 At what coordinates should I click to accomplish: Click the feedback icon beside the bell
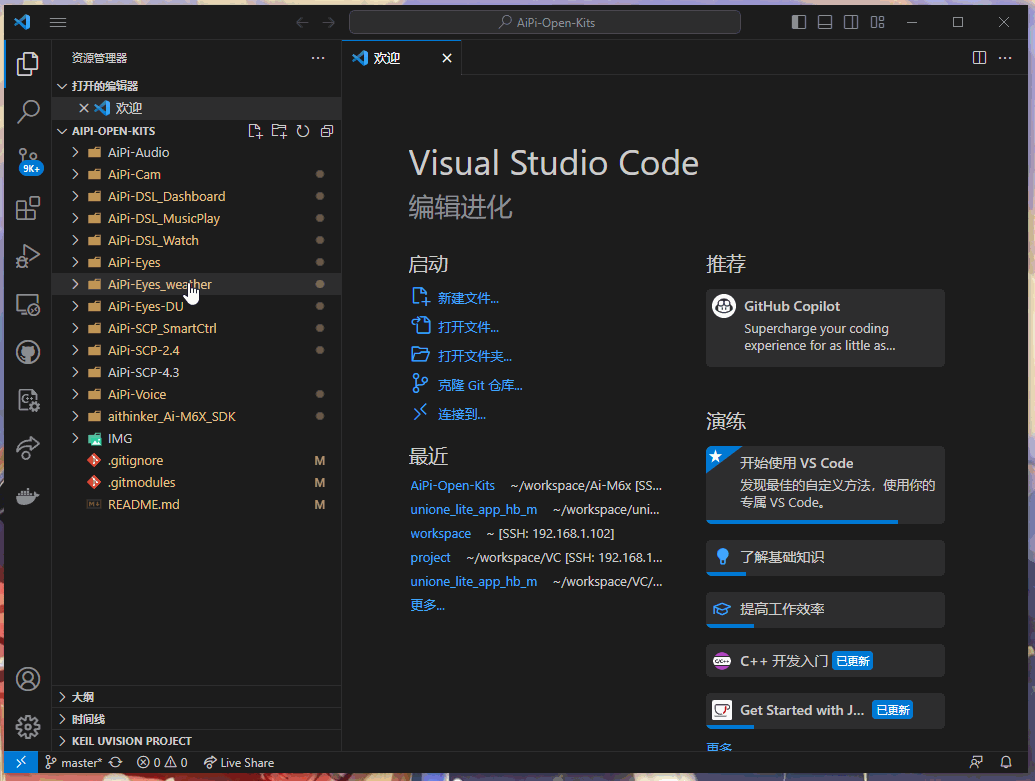coord(976,763)
